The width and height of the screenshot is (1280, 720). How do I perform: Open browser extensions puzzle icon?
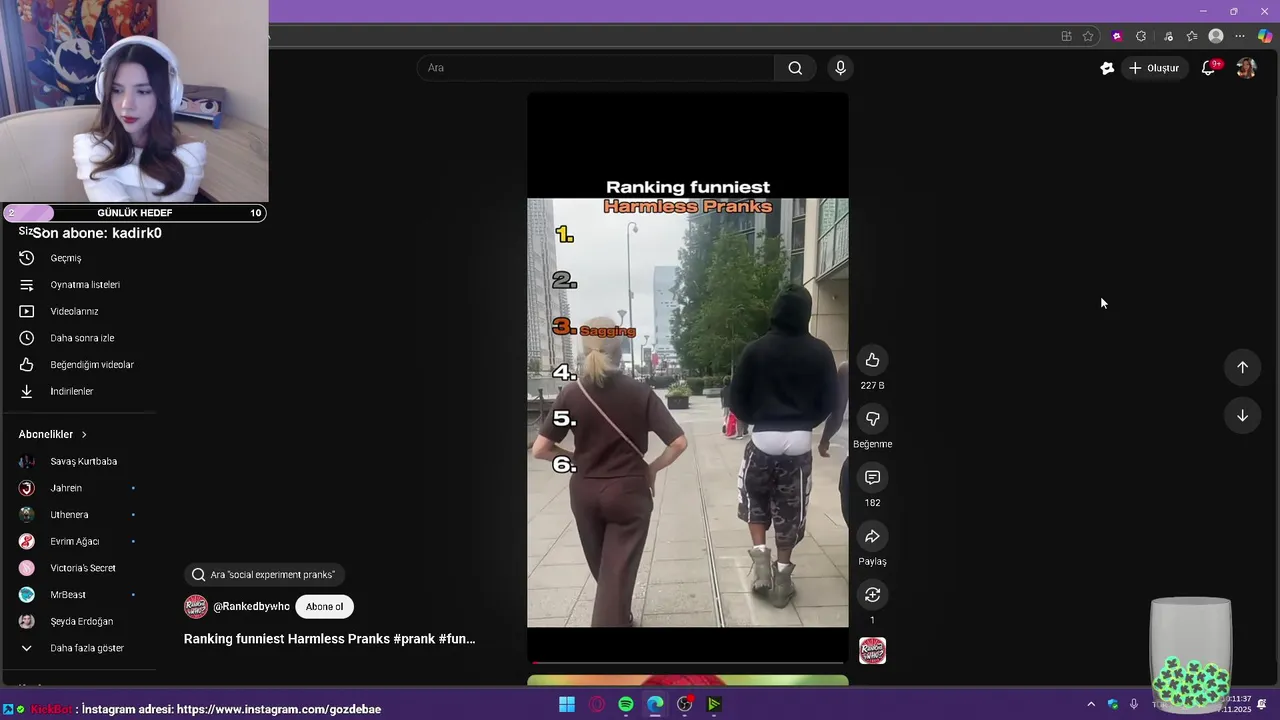(x=1141, y=36)
